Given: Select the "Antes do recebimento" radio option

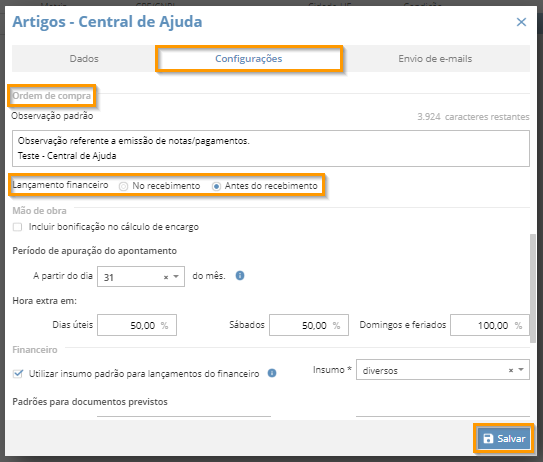Looking at the screenshot, I should coord(216,186).
